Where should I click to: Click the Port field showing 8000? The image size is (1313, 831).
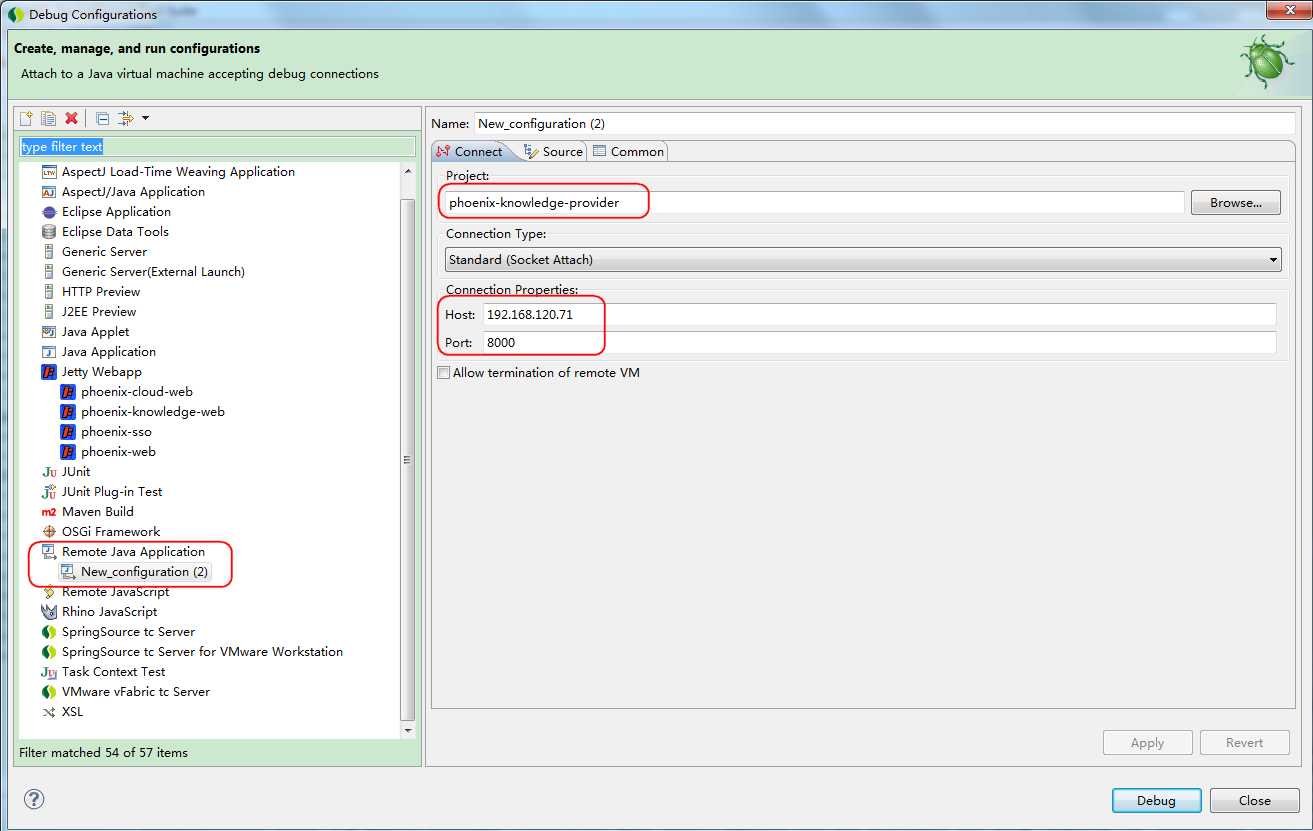(x=879, y=343)
